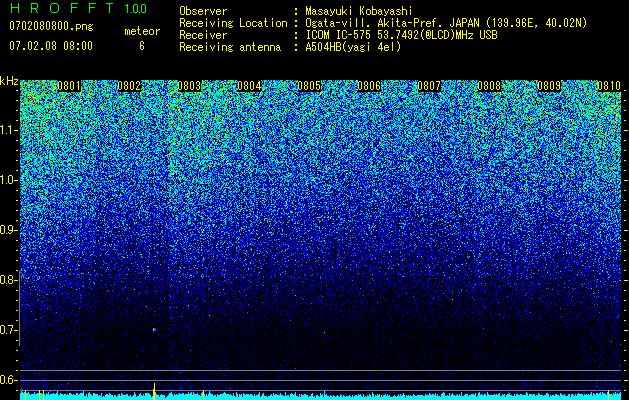
Task: Click the timestamp 07.02.08 08:00
Action: pyautogui.click(x=51, y=46)
